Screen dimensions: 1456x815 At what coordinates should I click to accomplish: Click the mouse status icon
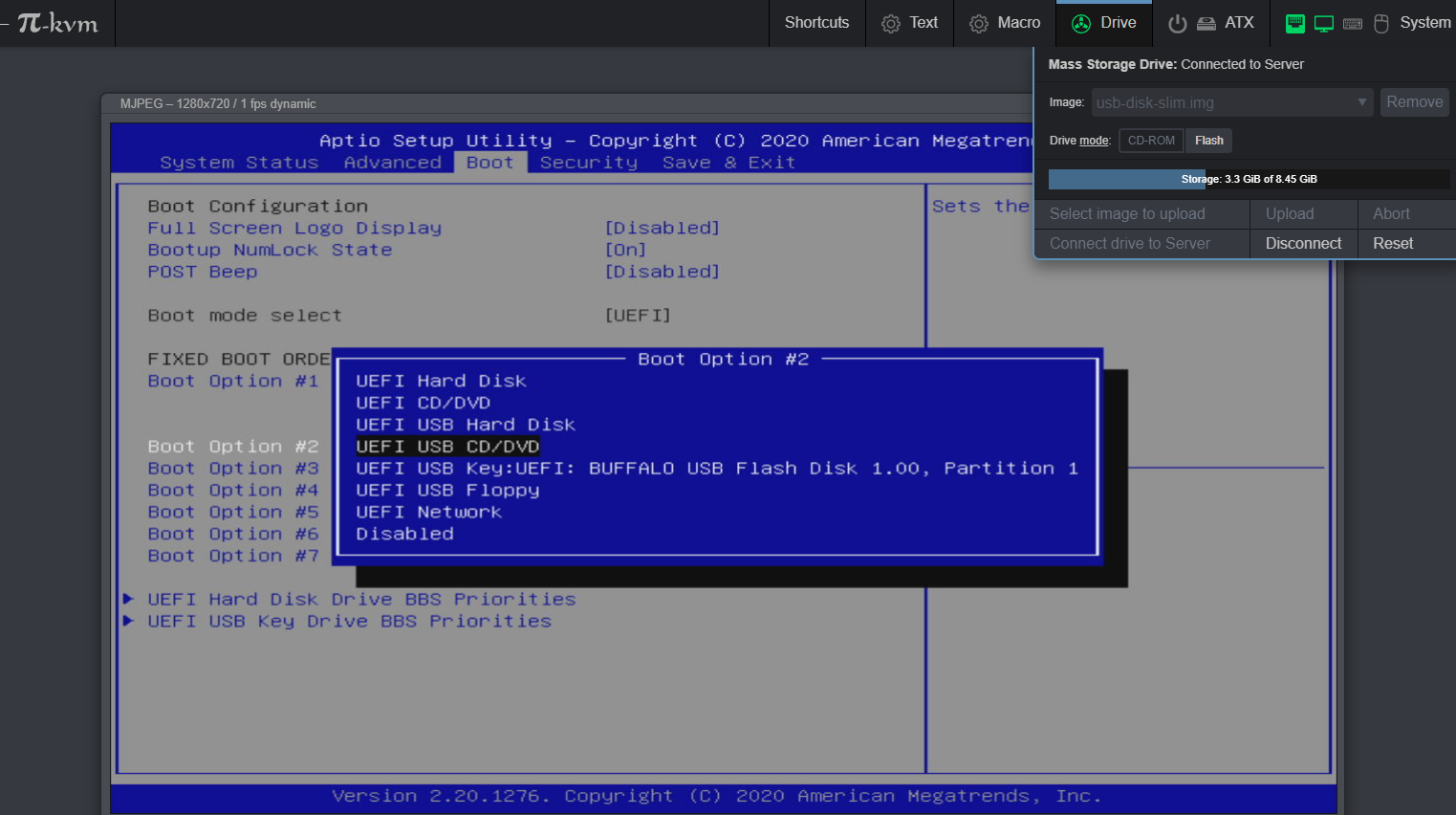pos(1380,22)
